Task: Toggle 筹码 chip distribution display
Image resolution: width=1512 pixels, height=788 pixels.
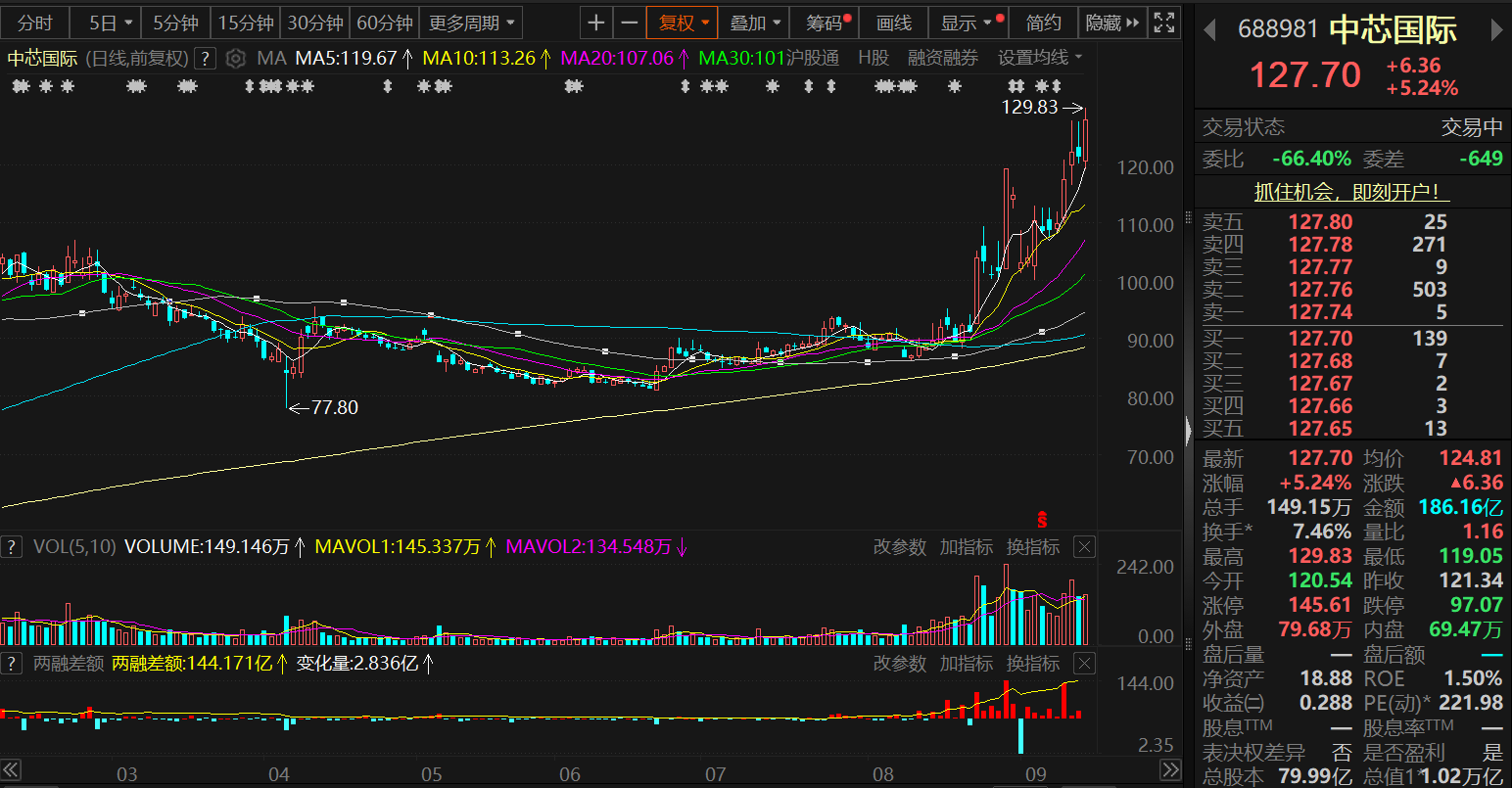Action: coord(828,23)
